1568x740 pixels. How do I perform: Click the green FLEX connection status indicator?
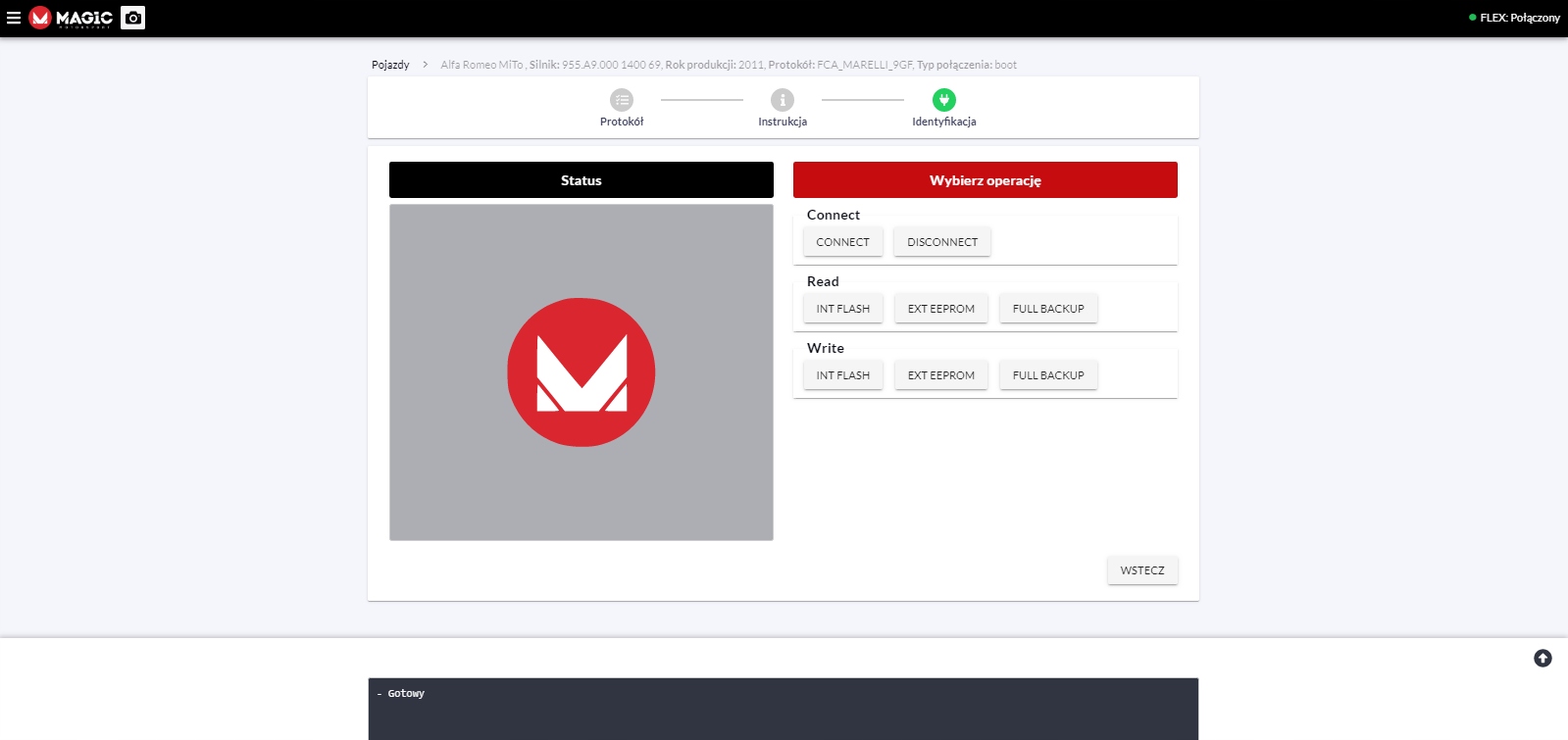[x=1472, y=18]
